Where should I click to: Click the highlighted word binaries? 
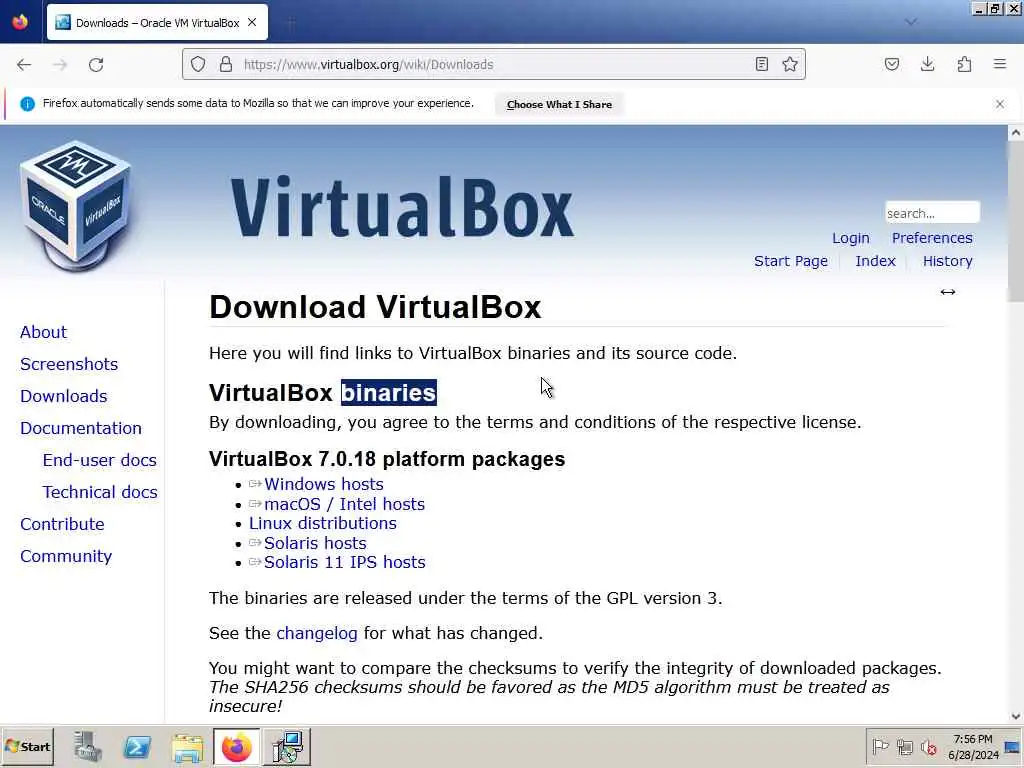[x=389, y=392]
